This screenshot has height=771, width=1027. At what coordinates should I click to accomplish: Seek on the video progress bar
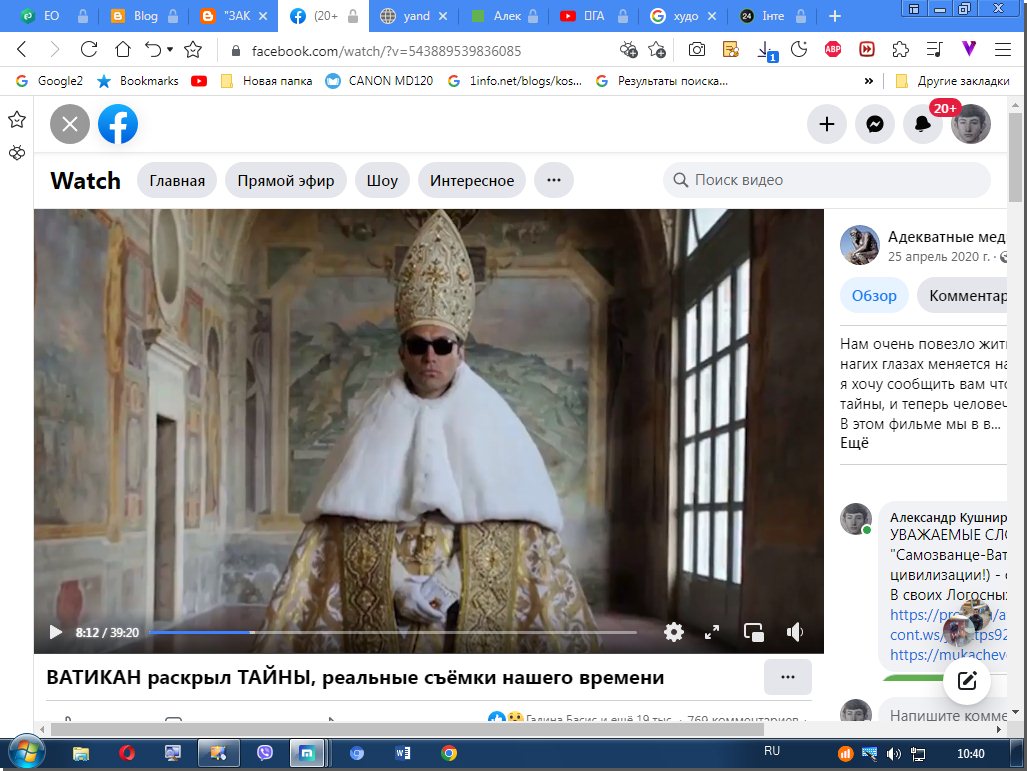[x=392, y=632]
